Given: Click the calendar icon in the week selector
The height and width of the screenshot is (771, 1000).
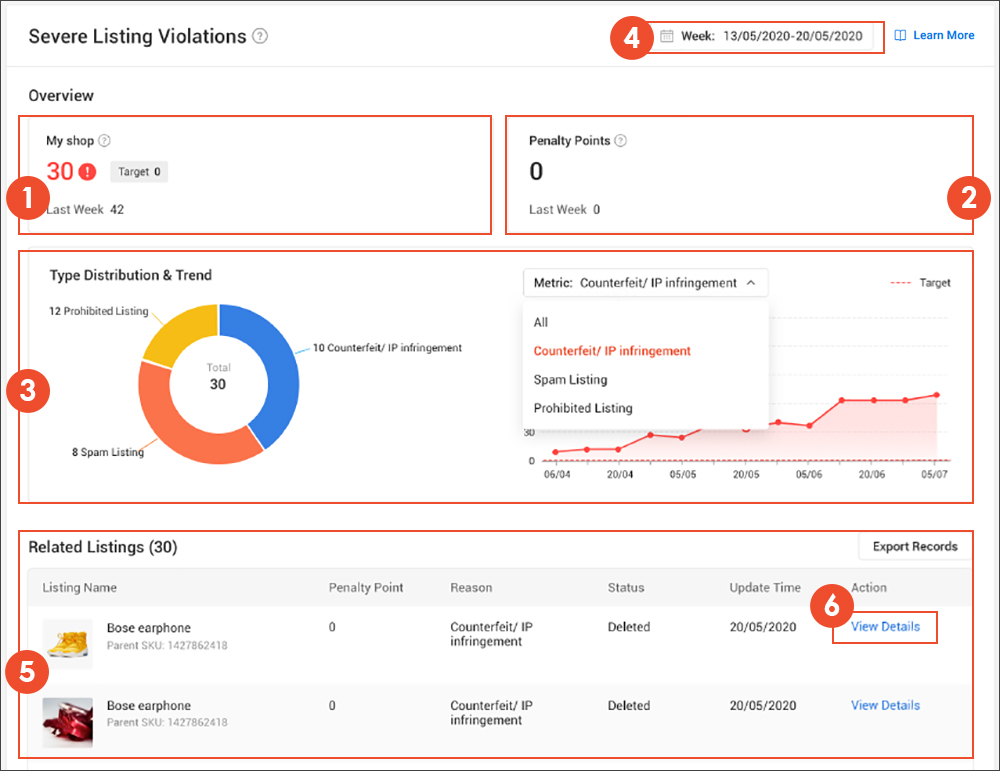Looking at the screenshot, I should click(x=665, y=35).
